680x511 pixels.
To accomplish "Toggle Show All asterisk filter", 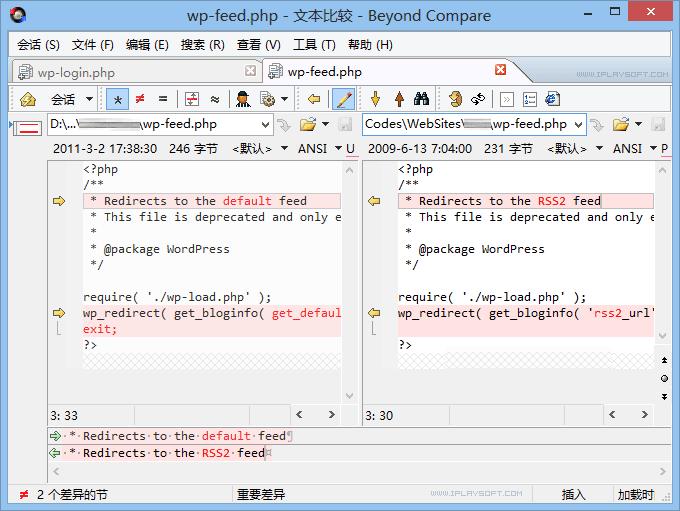I will pos(118,99).
